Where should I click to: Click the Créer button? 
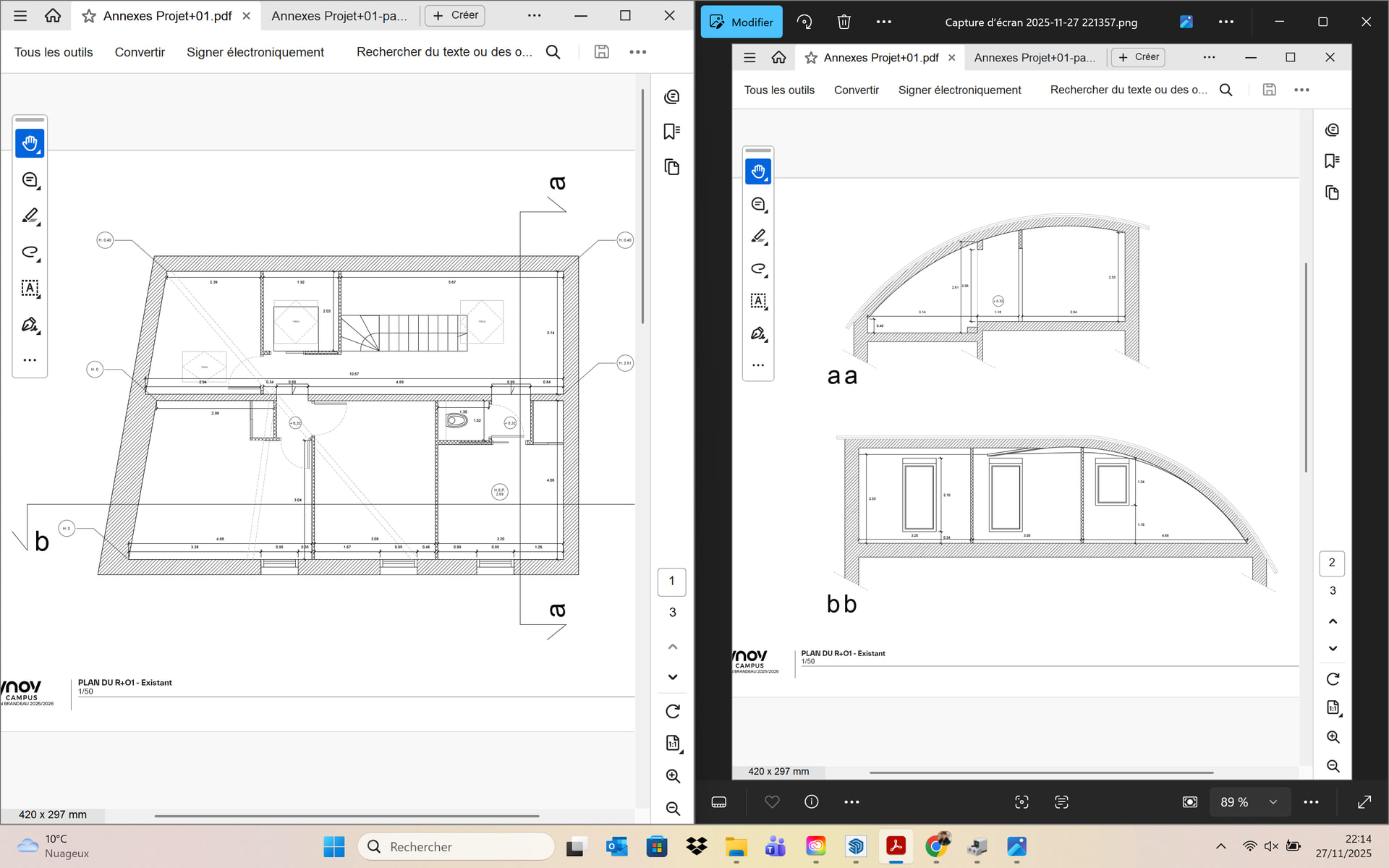click(x=455, y=15)
